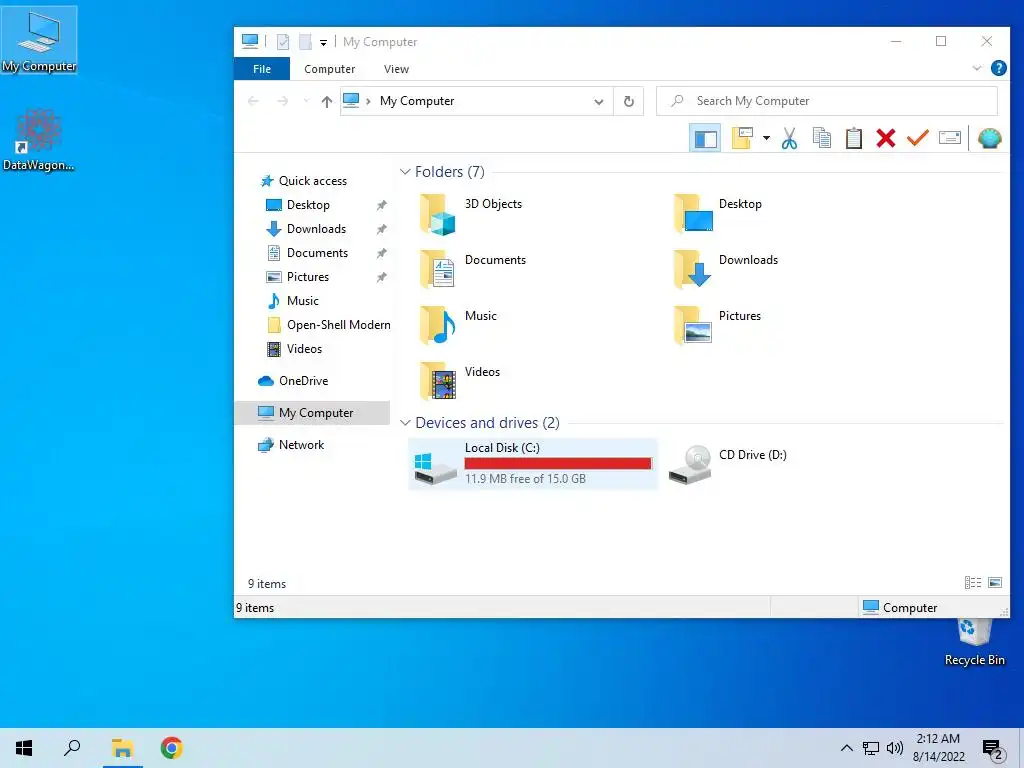Click the Back navigation arrow
Viewport: 1024px width, 768px height.
(x=253, y=101)
